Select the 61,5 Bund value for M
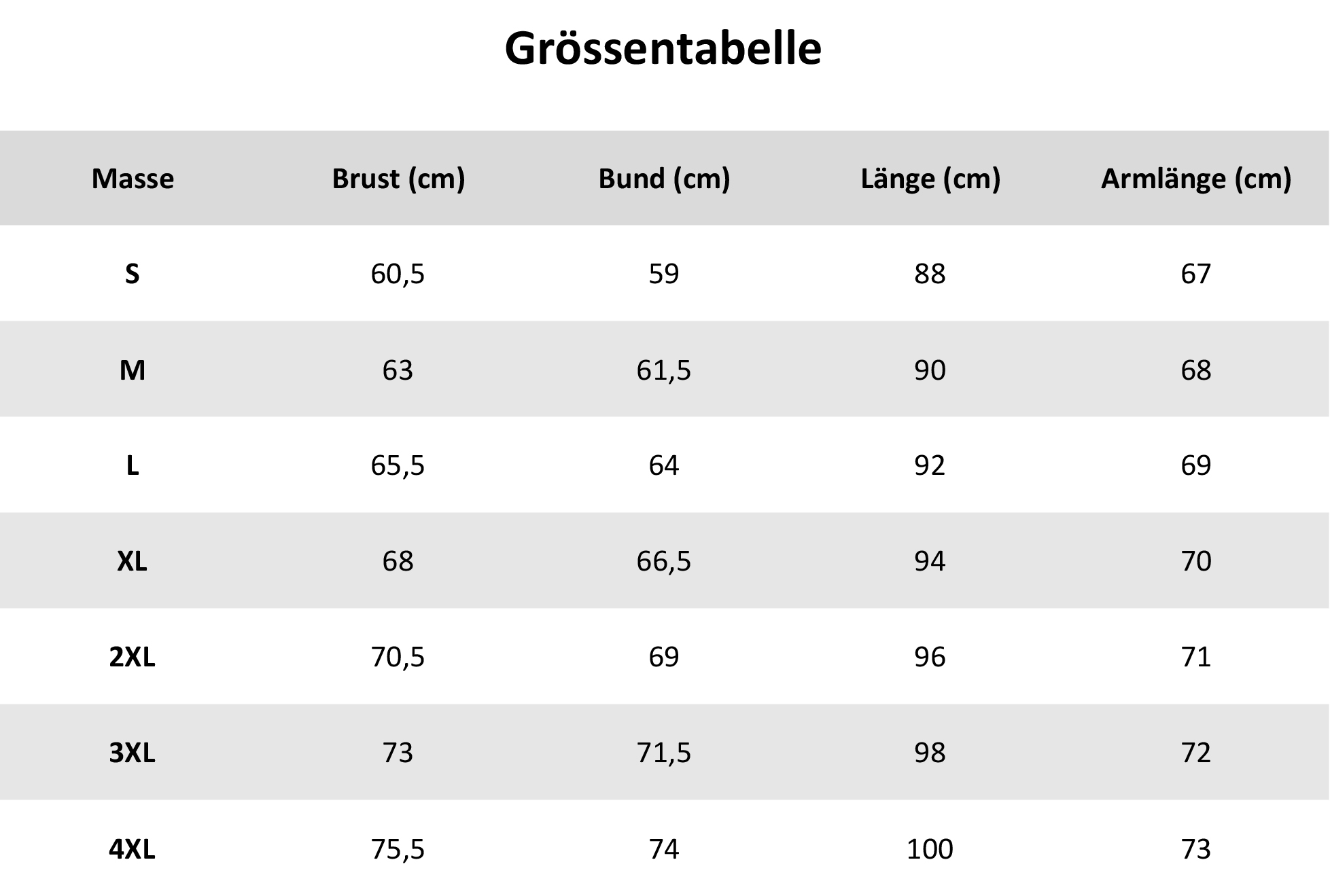 point(663,370)
